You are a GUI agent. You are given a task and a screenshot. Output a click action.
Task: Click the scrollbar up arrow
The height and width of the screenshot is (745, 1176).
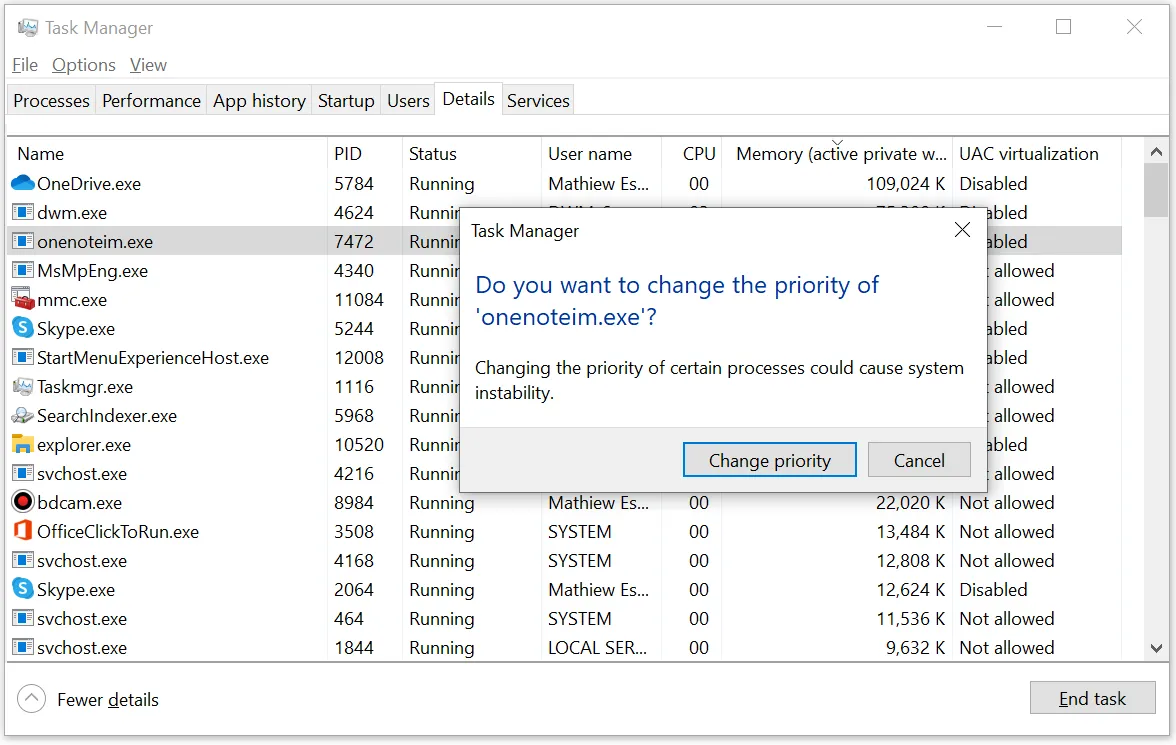coord(1156,152)
